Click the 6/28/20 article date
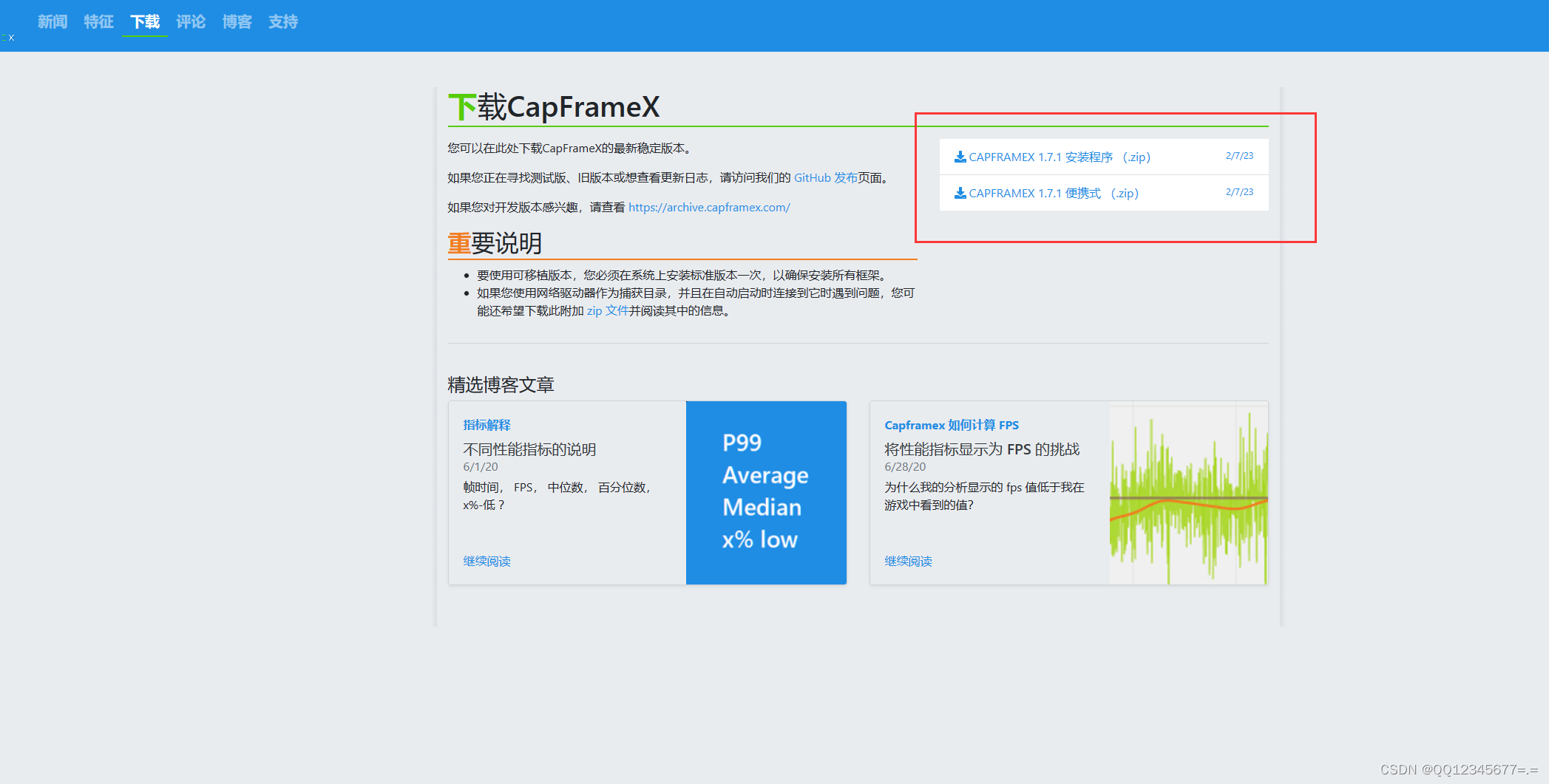 pyautogui.click(x=905, y=467)
